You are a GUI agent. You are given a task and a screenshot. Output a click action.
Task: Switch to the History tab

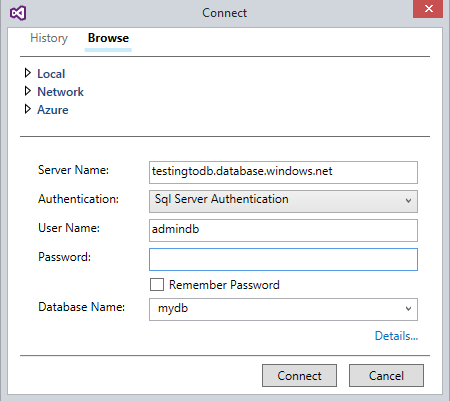point(49,38)
